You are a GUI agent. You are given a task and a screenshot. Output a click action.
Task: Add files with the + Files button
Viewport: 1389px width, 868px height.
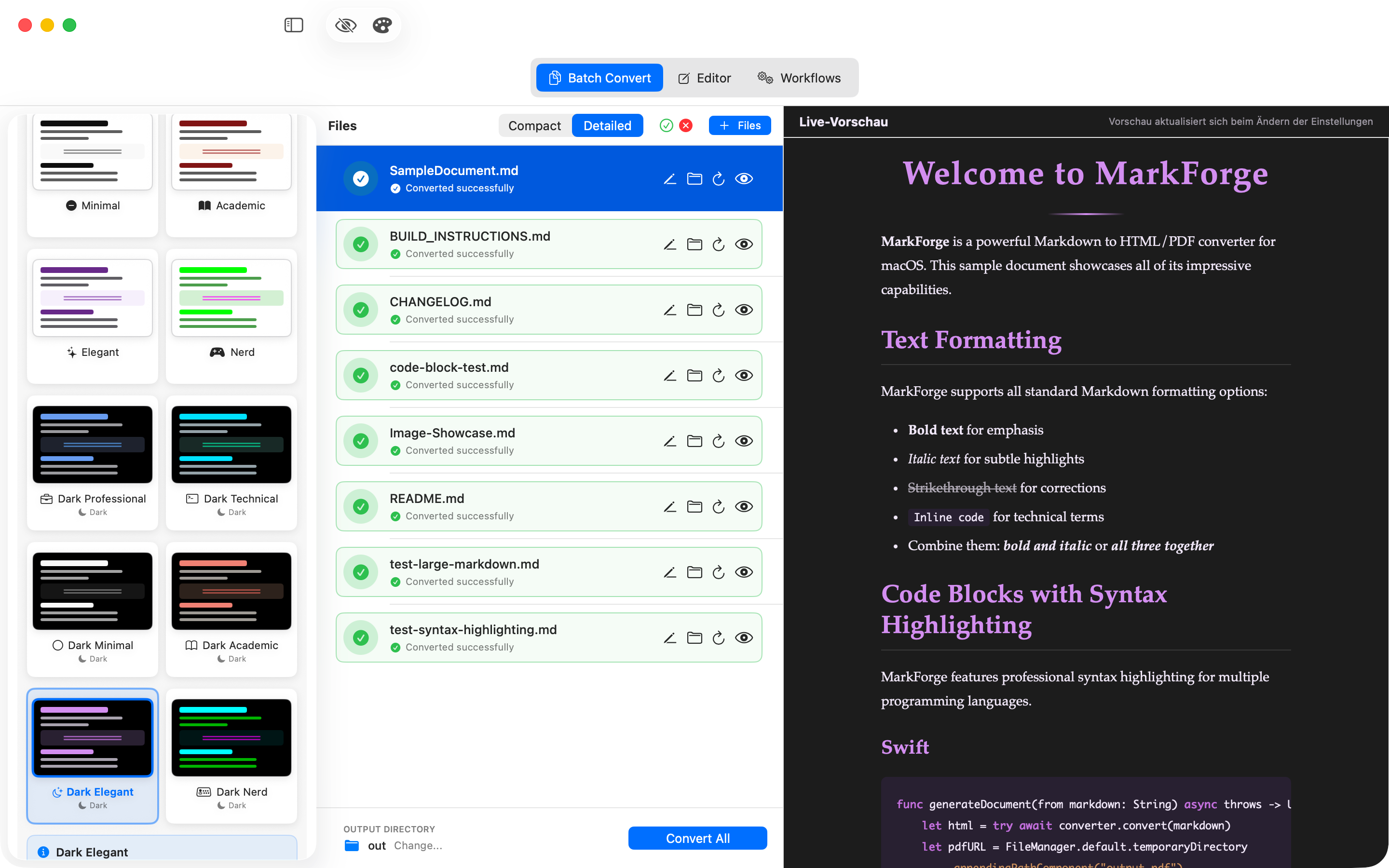pyautogui.click(x=739, y=125)
